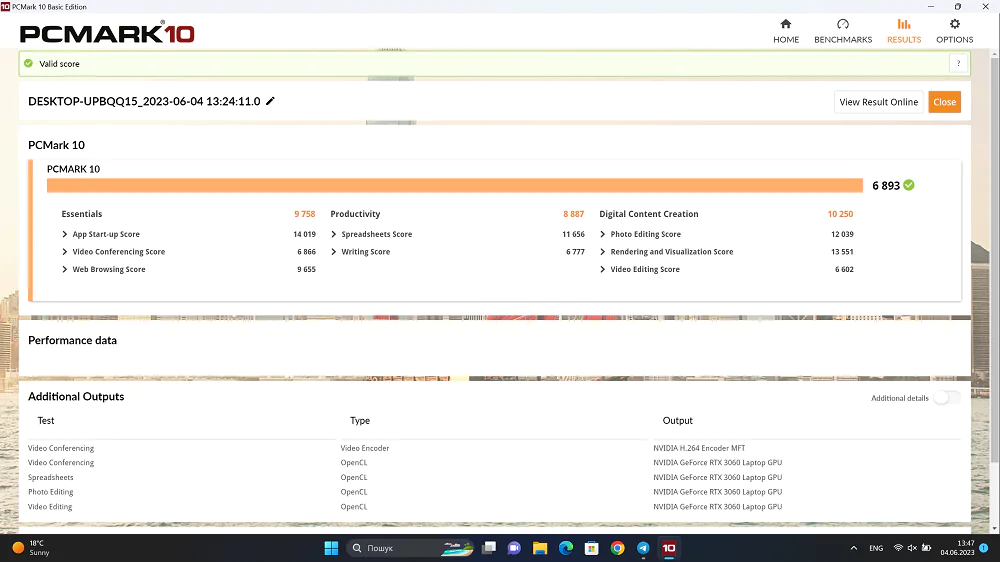
Task: Click the pencil icon to rename result
Action: tap(270, 101)
